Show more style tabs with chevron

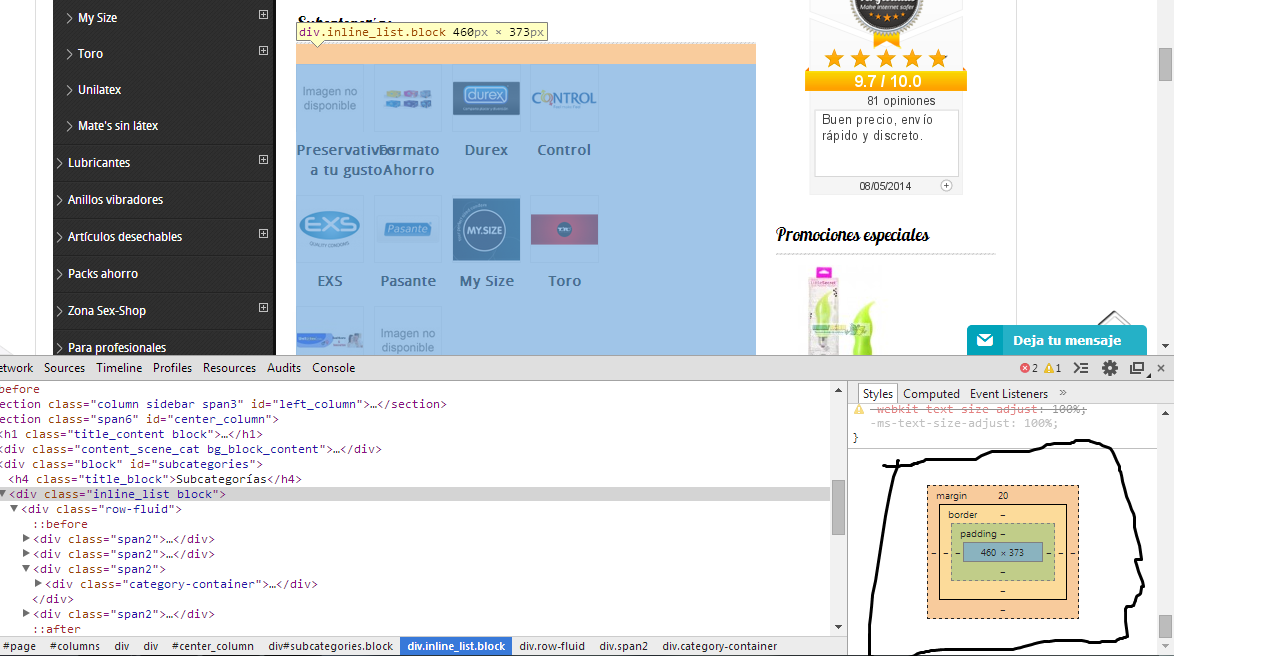[1063, 393]
